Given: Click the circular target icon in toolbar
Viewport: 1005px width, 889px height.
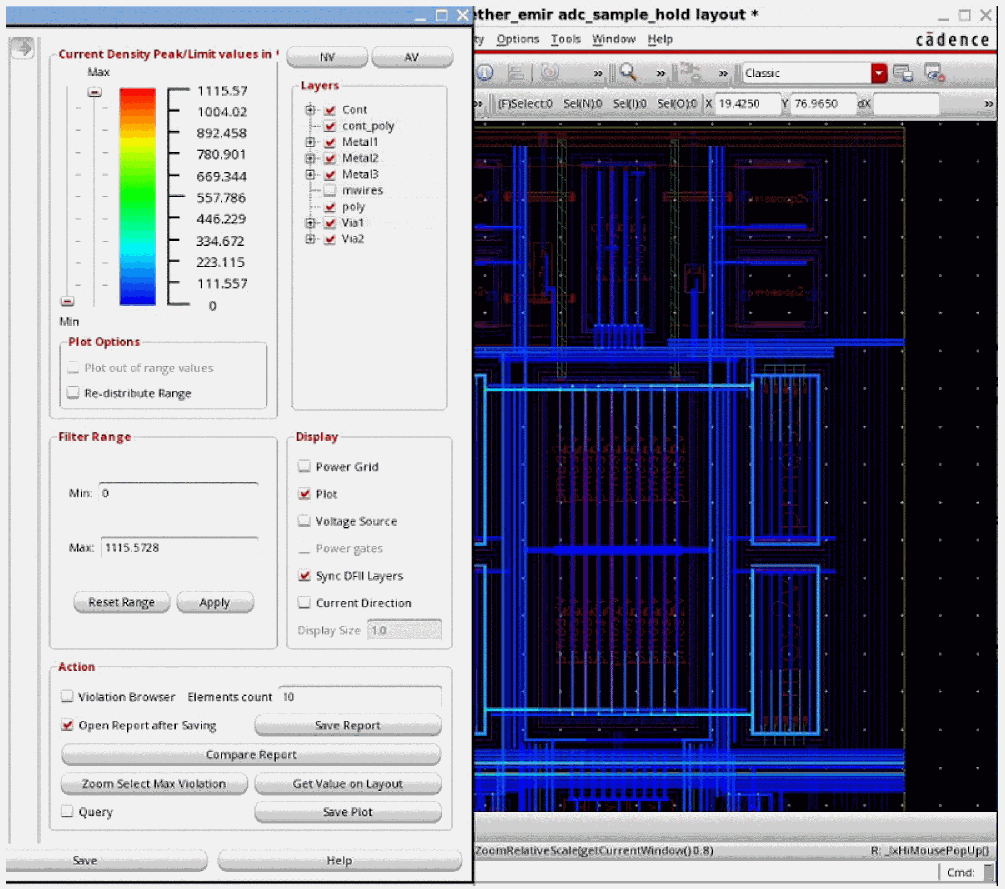Looking at the screenshot, I should 550,73.
